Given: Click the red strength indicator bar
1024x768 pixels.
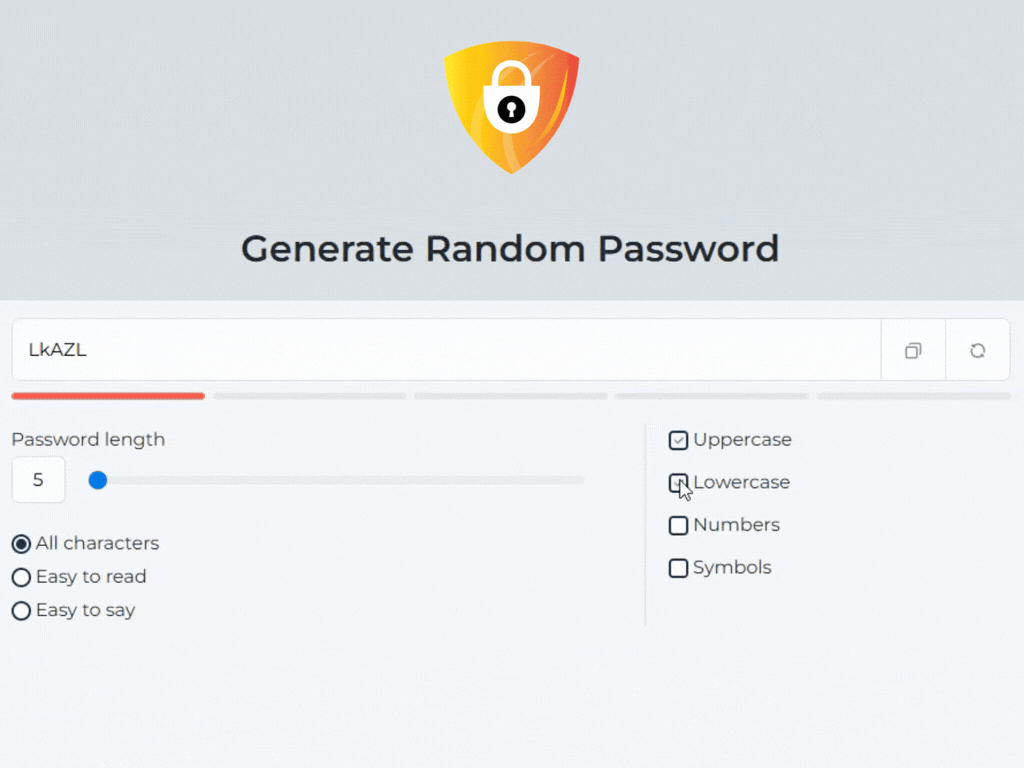Looking at the screenshot, I should point(107,396).
